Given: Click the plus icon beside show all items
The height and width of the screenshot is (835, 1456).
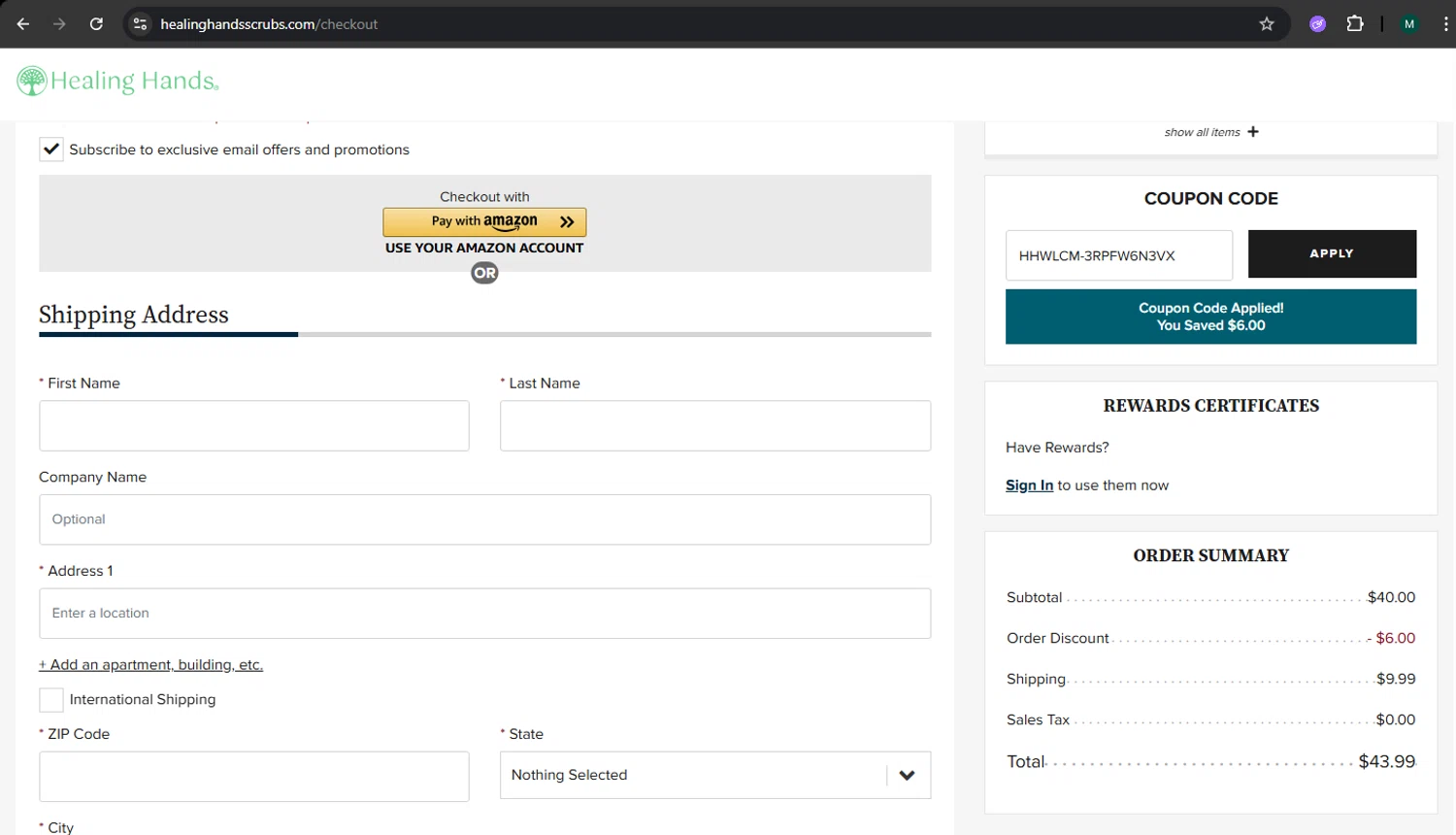Looking at the screenshot, I should point(1253,131).
